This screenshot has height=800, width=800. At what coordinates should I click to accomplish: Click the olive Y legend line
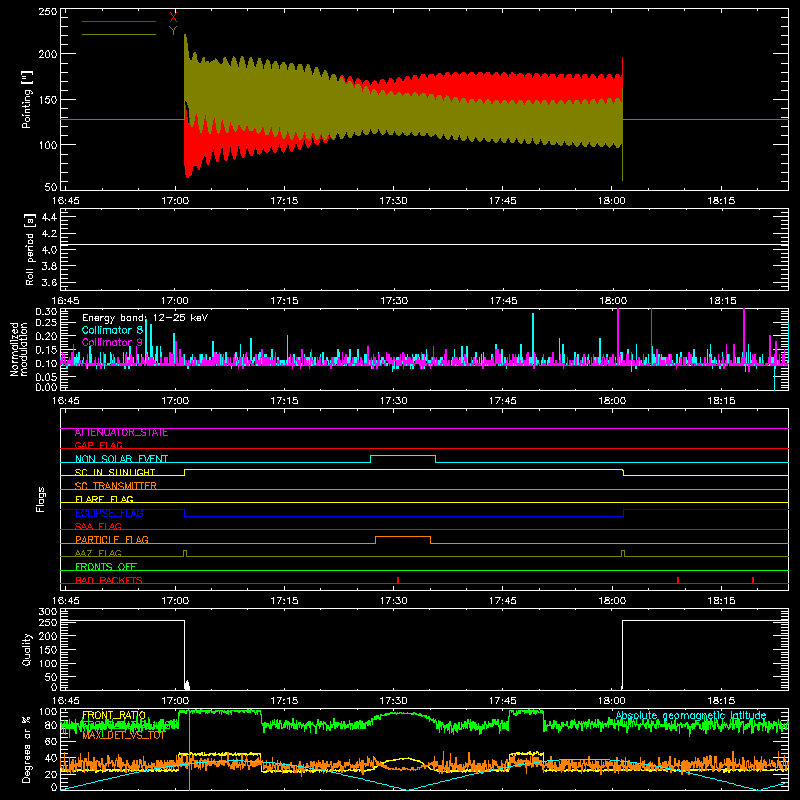click(x=119, y=35)
